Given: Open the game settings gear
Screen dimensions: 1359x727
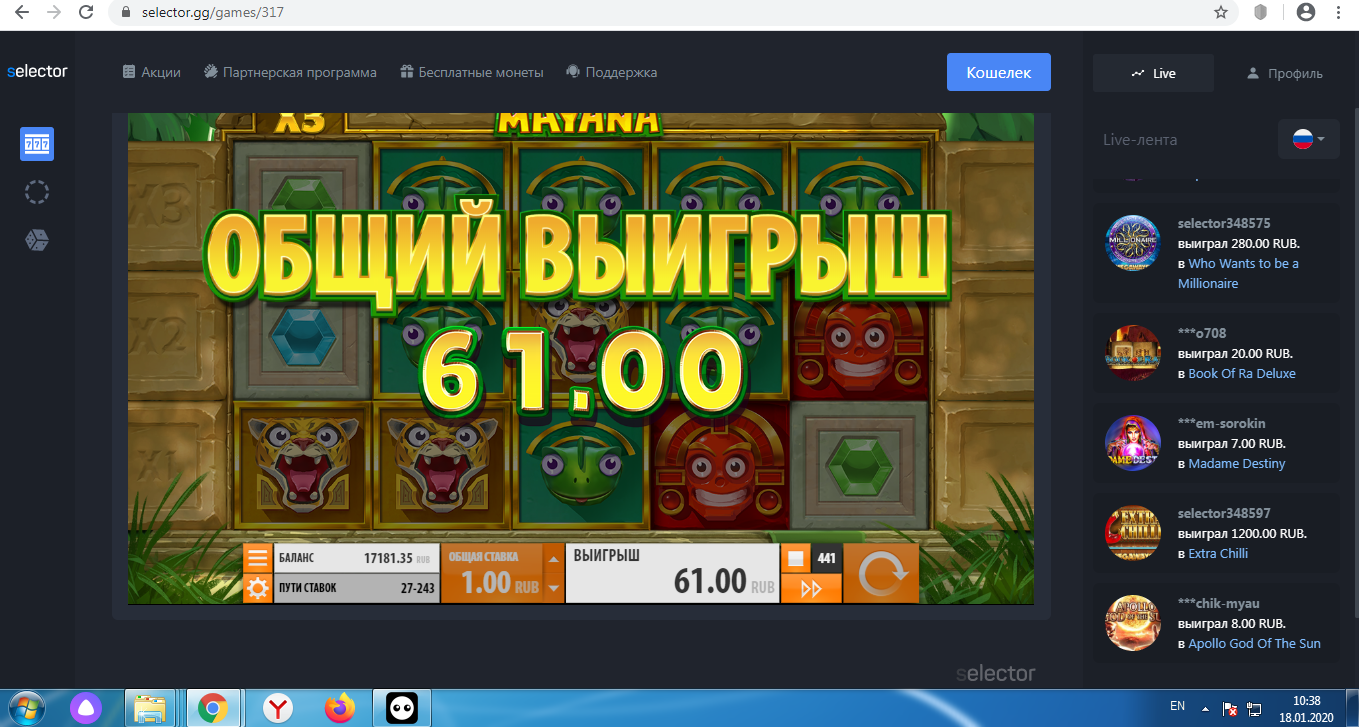Looking at the screenshot, I should click(258, 588).
